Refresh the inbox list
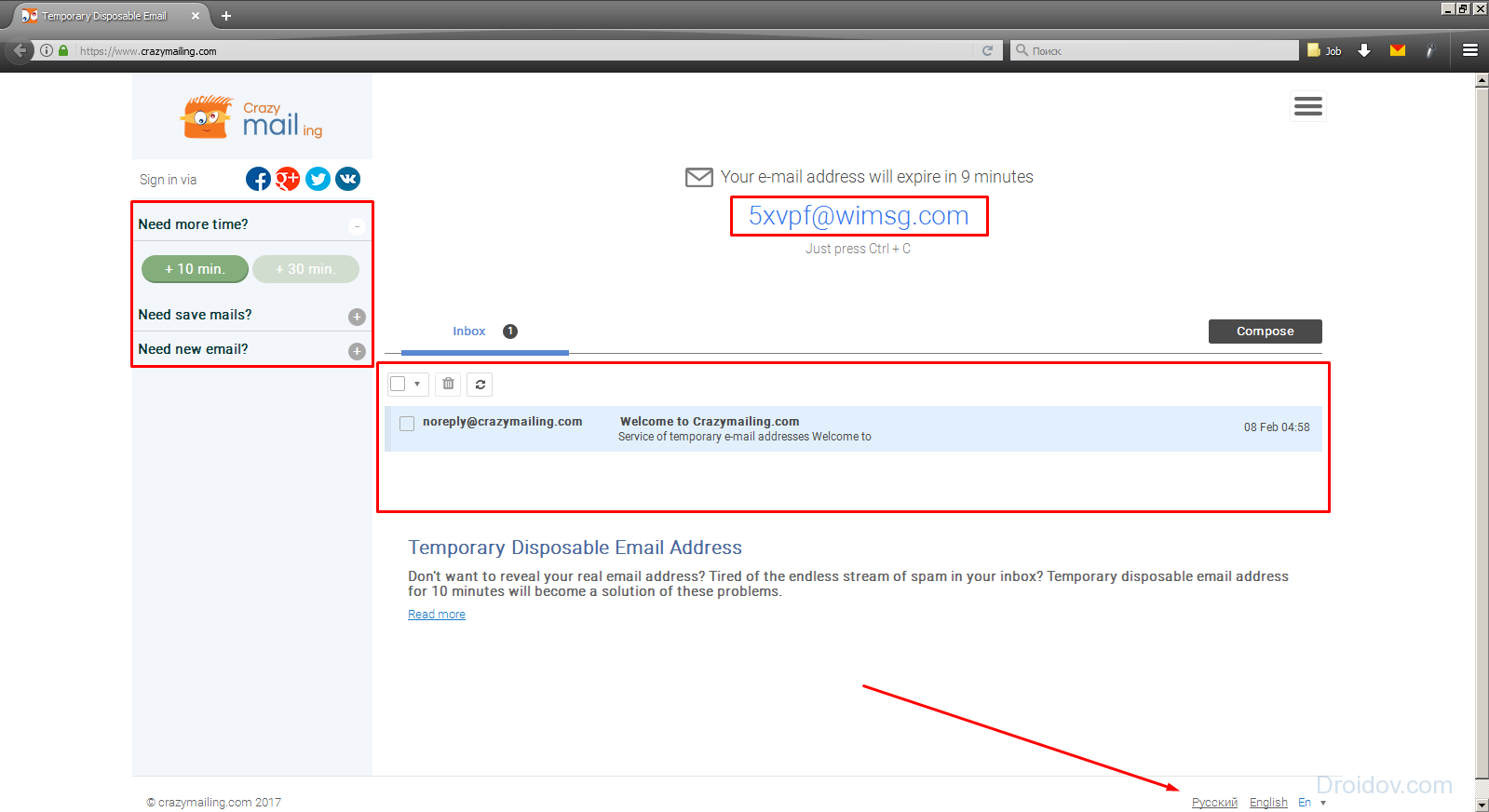The width and height of the screenshot is (1489, 812). [480, 384]
